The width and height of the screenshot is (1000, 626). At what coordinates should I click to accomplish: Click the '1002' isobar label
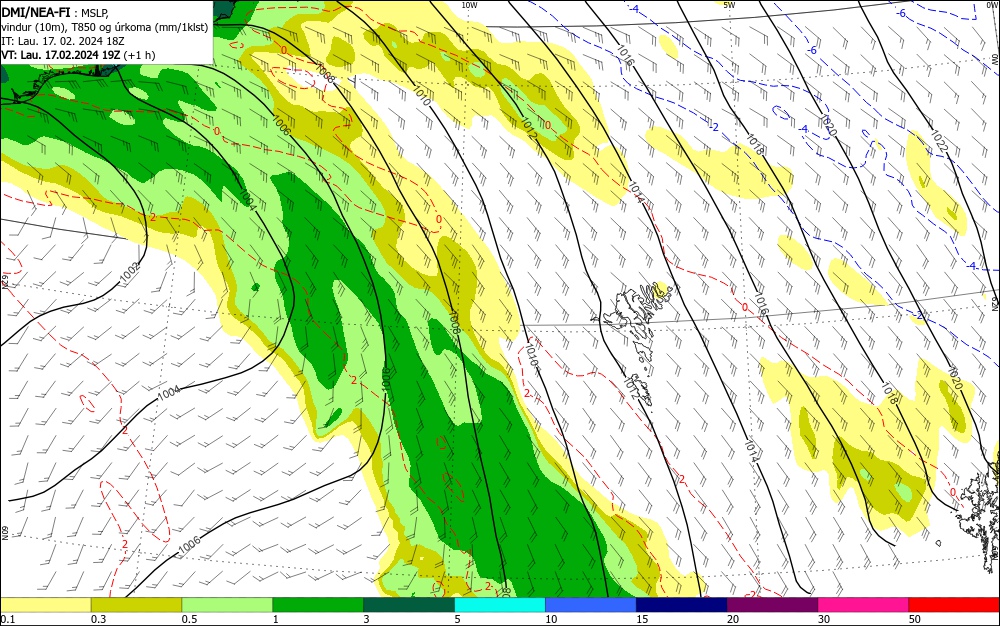pyautogui.click(x=129, y=273)
